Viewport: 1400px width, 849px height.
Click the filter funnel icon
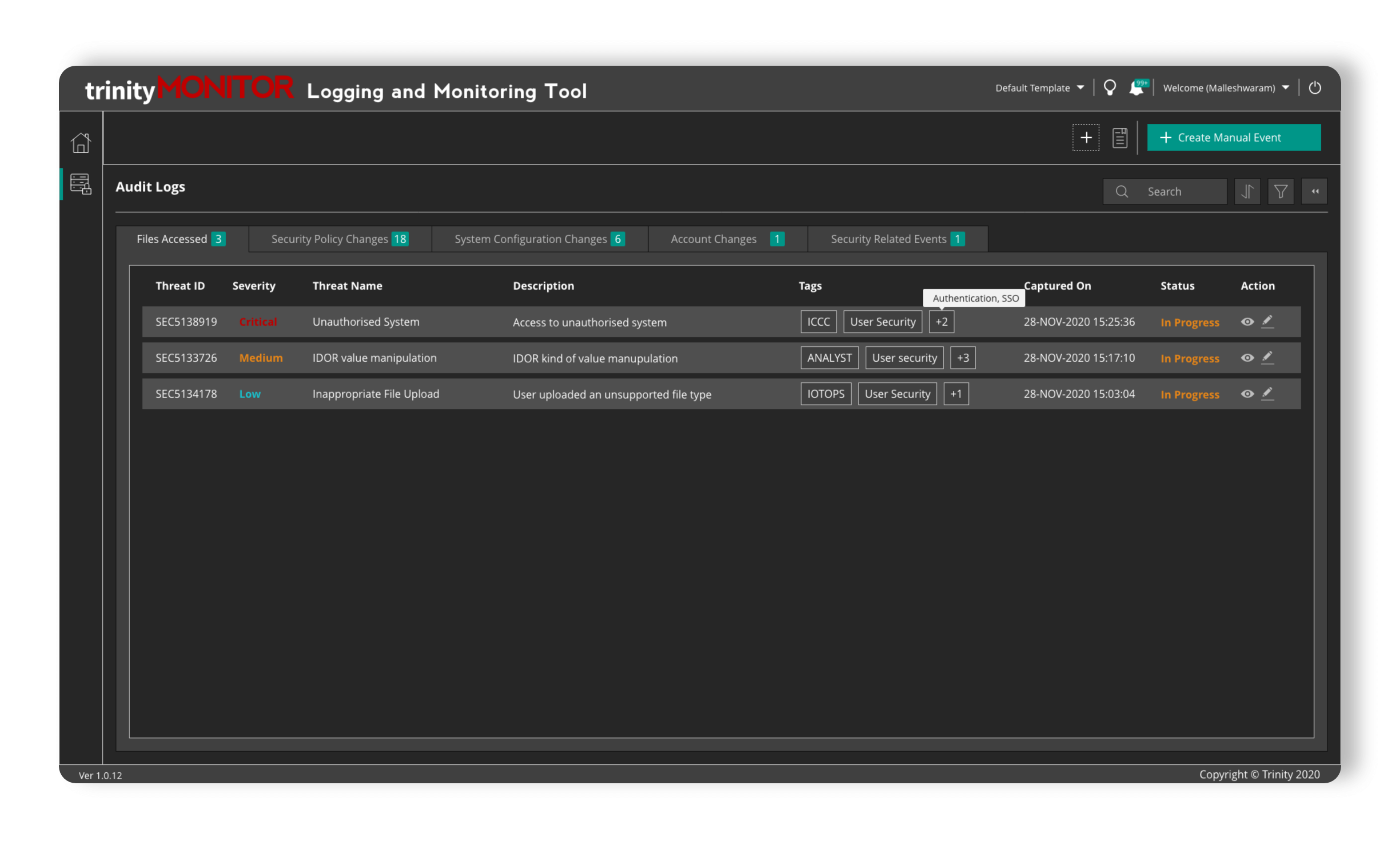pos(1281,191)
